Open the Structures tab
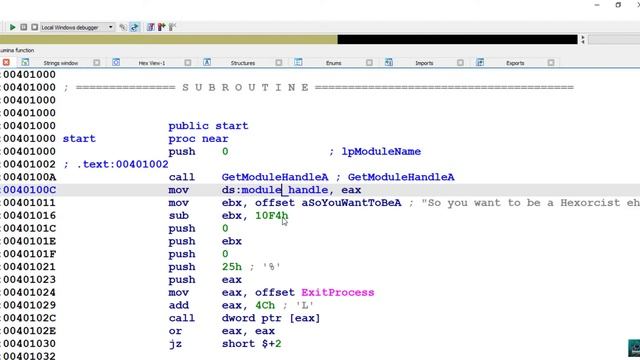This screenshot has height=360, width=640. click(x=242, y=63)
